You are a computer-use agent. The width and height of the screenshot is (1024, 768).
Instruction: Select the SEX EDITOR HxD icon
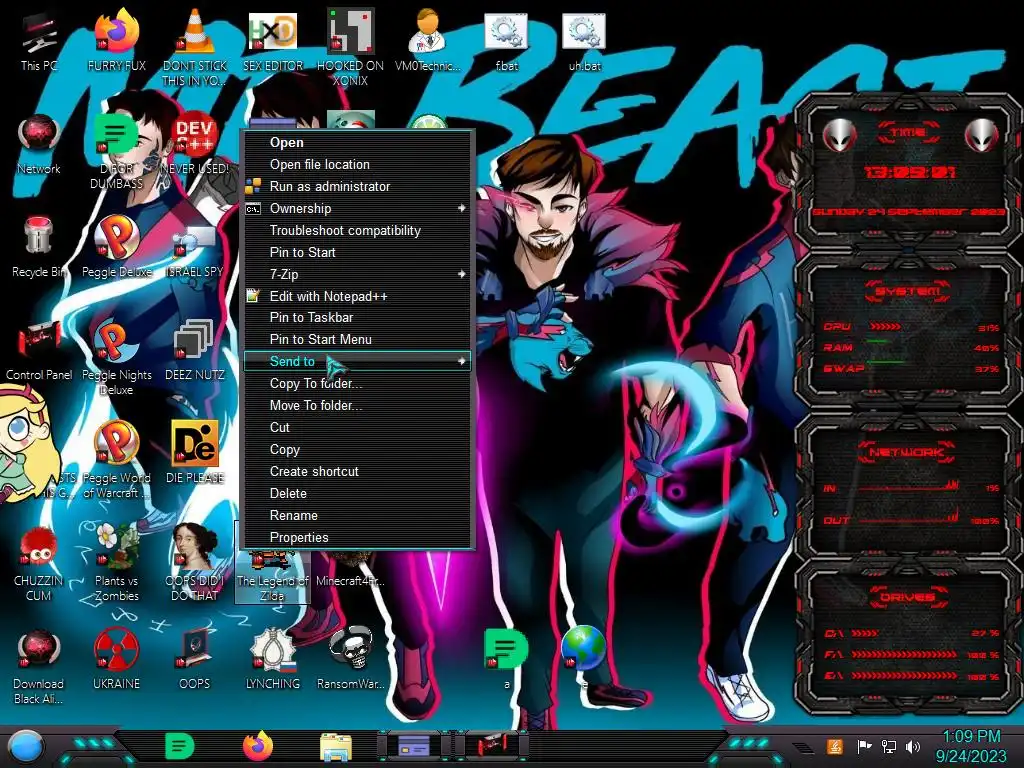273,40
